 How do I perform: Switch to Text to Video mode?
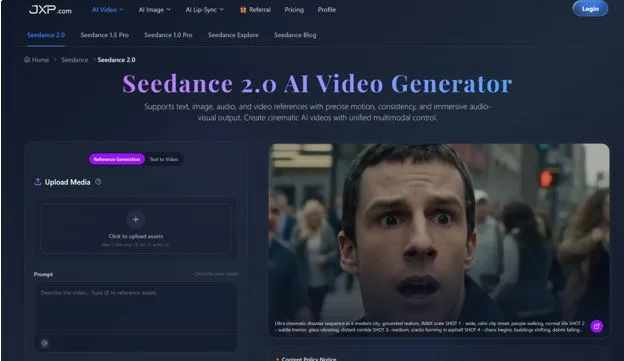click(x=164, y=159)
